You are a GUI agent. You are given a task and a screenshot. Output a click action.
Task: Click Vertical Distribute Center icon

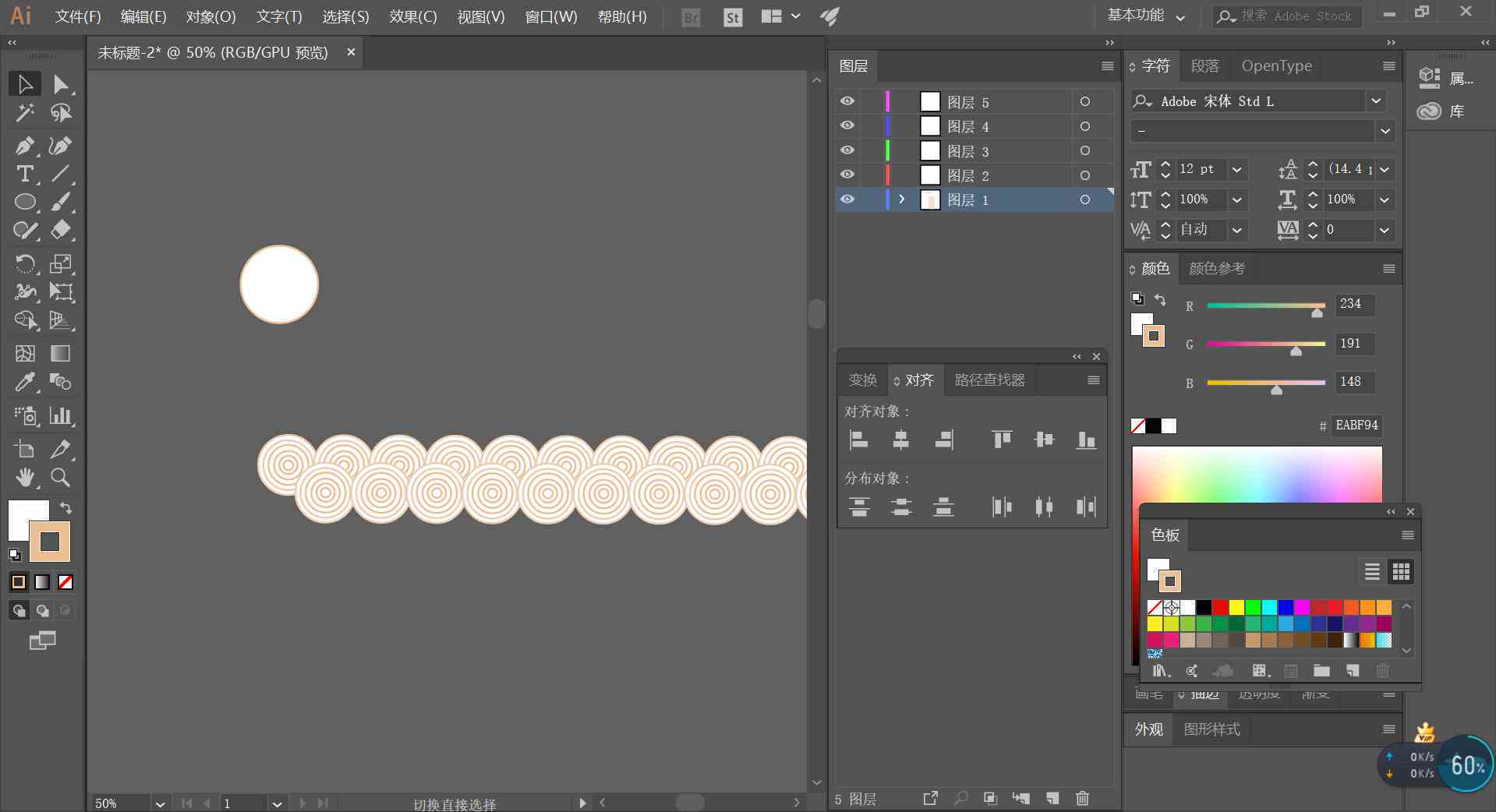click(901, 507)
